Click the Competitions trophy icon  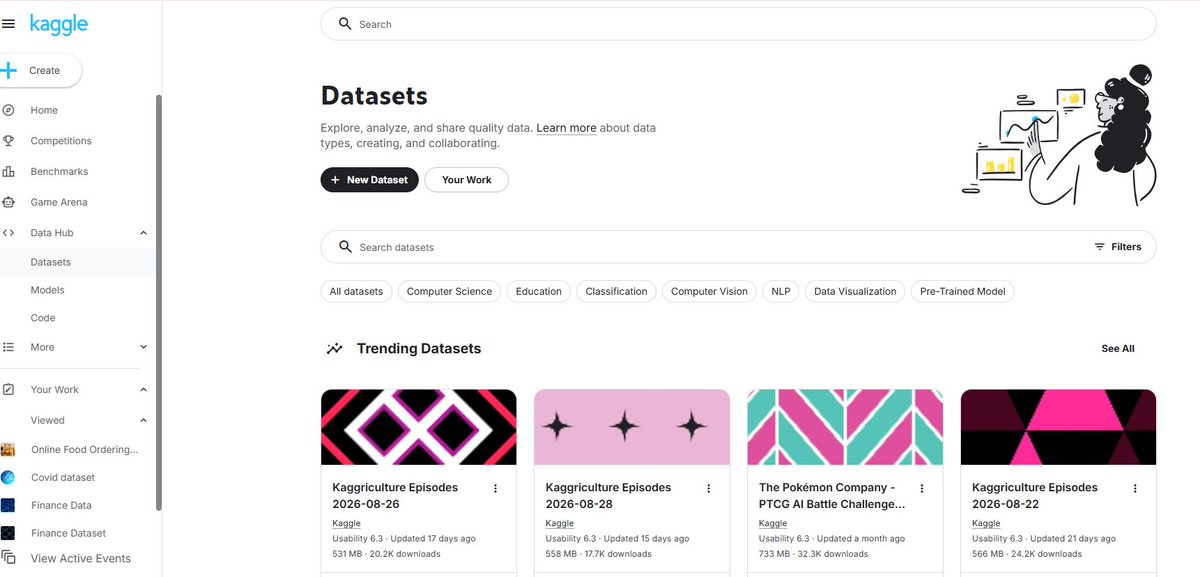tap(8, 141)
